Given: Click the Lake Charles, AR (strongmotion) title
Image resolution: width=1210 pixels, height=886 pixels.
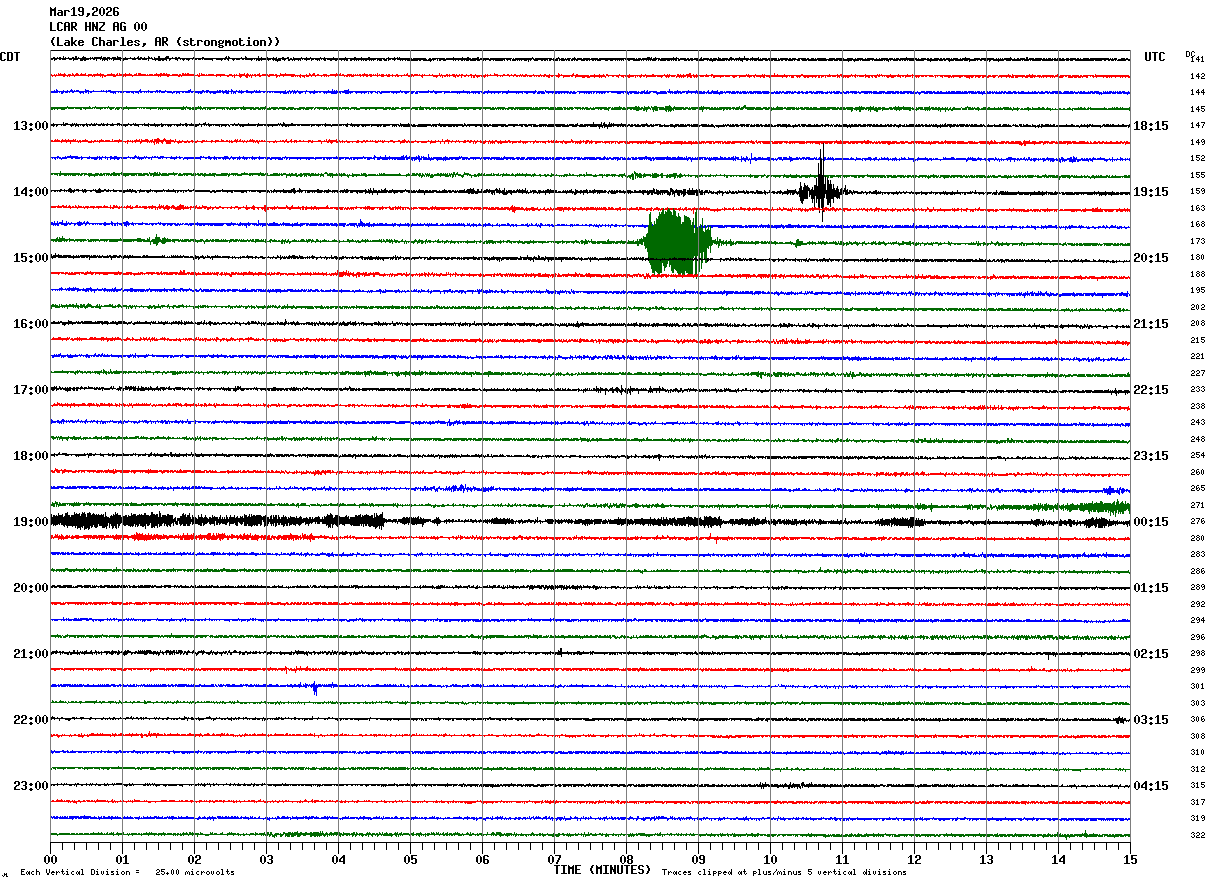Looking at the screenshot, I should click(165, 42).
